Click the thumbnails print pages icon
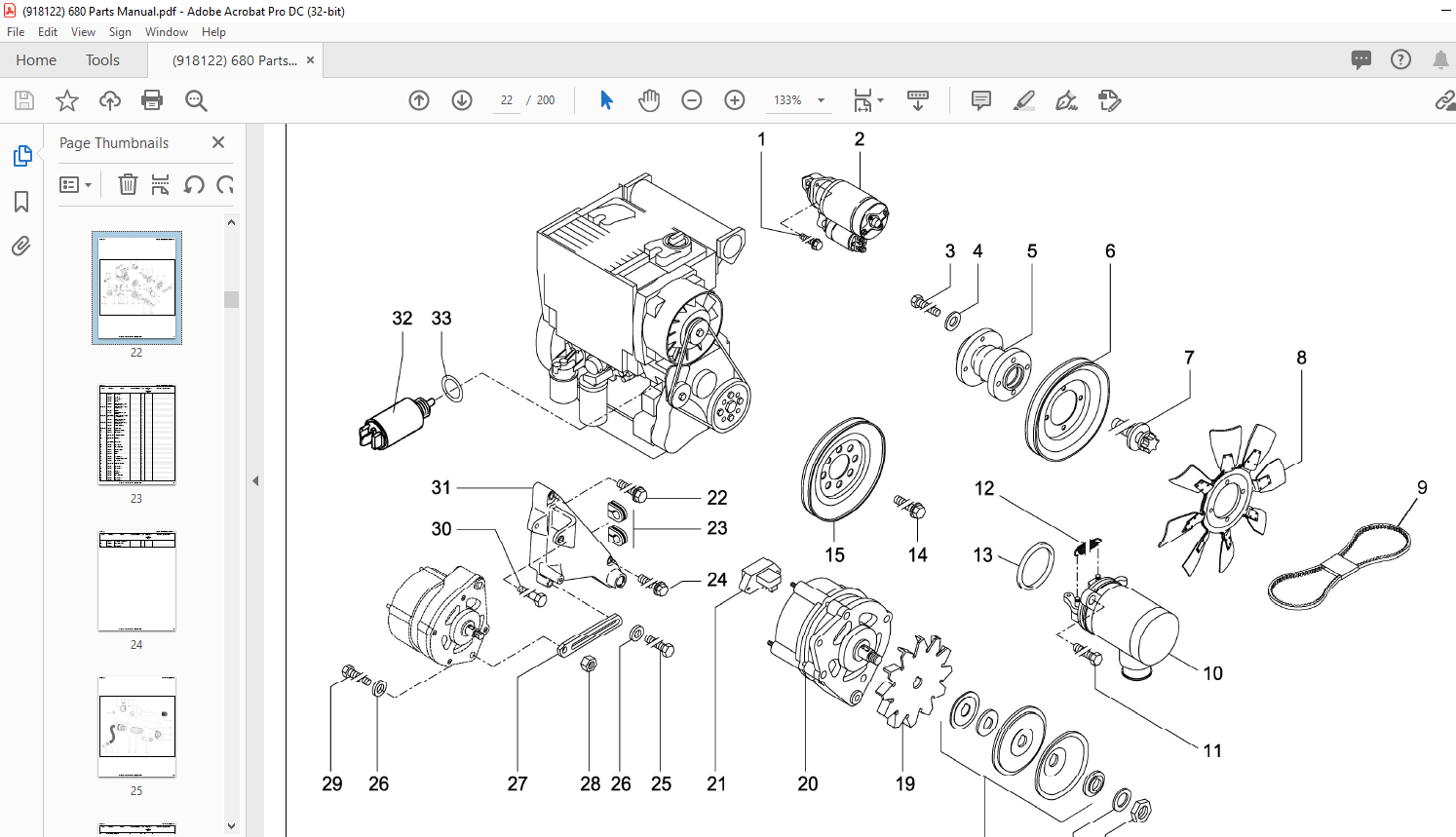1456x837 pixels. [161, 184]
